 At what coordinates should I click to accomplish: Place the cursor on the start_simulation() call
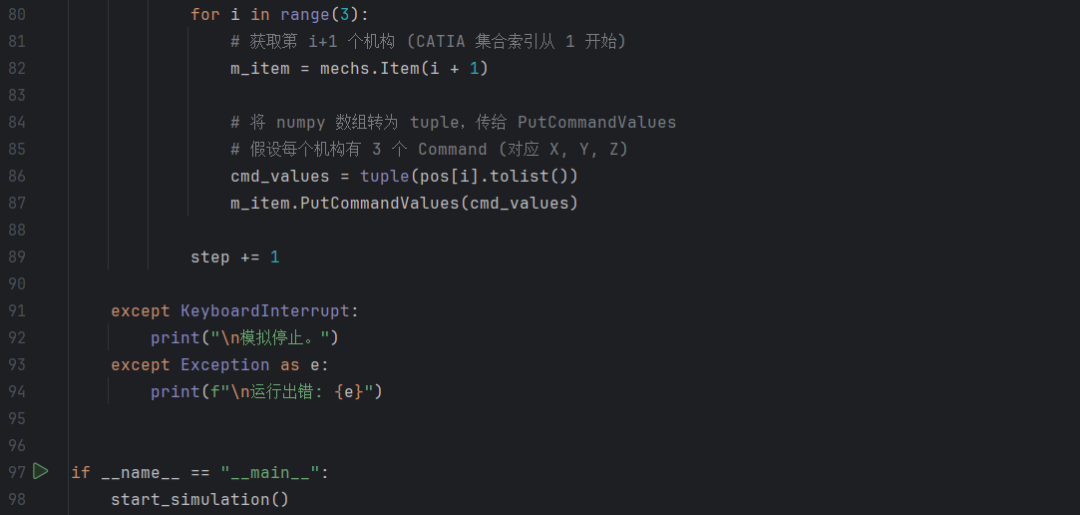point(200,499)
